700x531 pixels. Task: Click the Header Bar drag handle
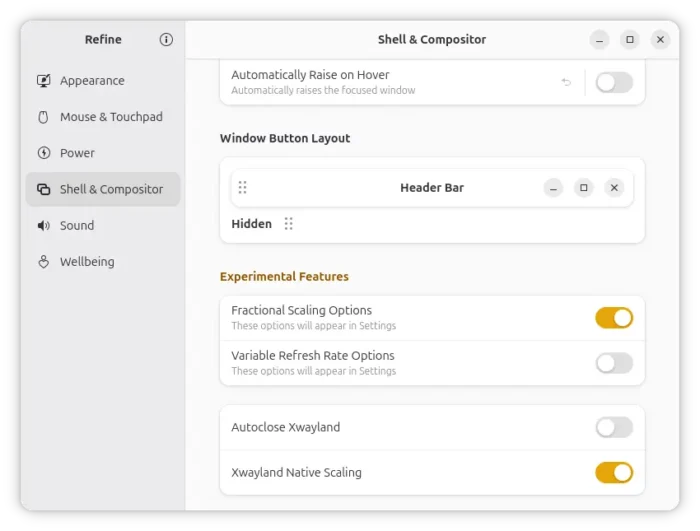[243, 188]
